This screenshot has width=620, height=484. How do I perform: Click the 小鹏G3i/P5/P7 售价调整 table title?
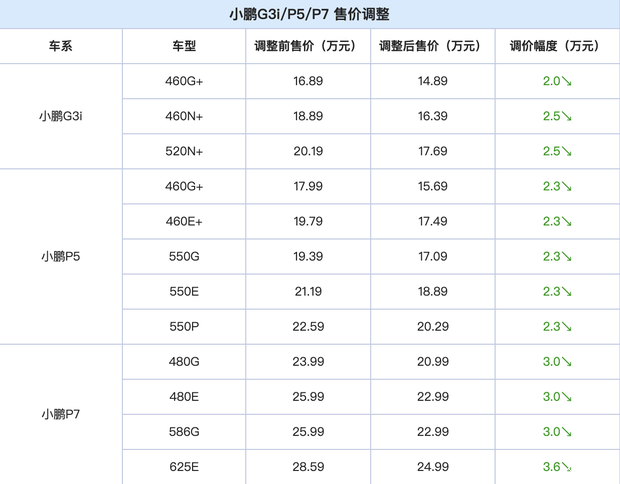[x=309, y=14]
